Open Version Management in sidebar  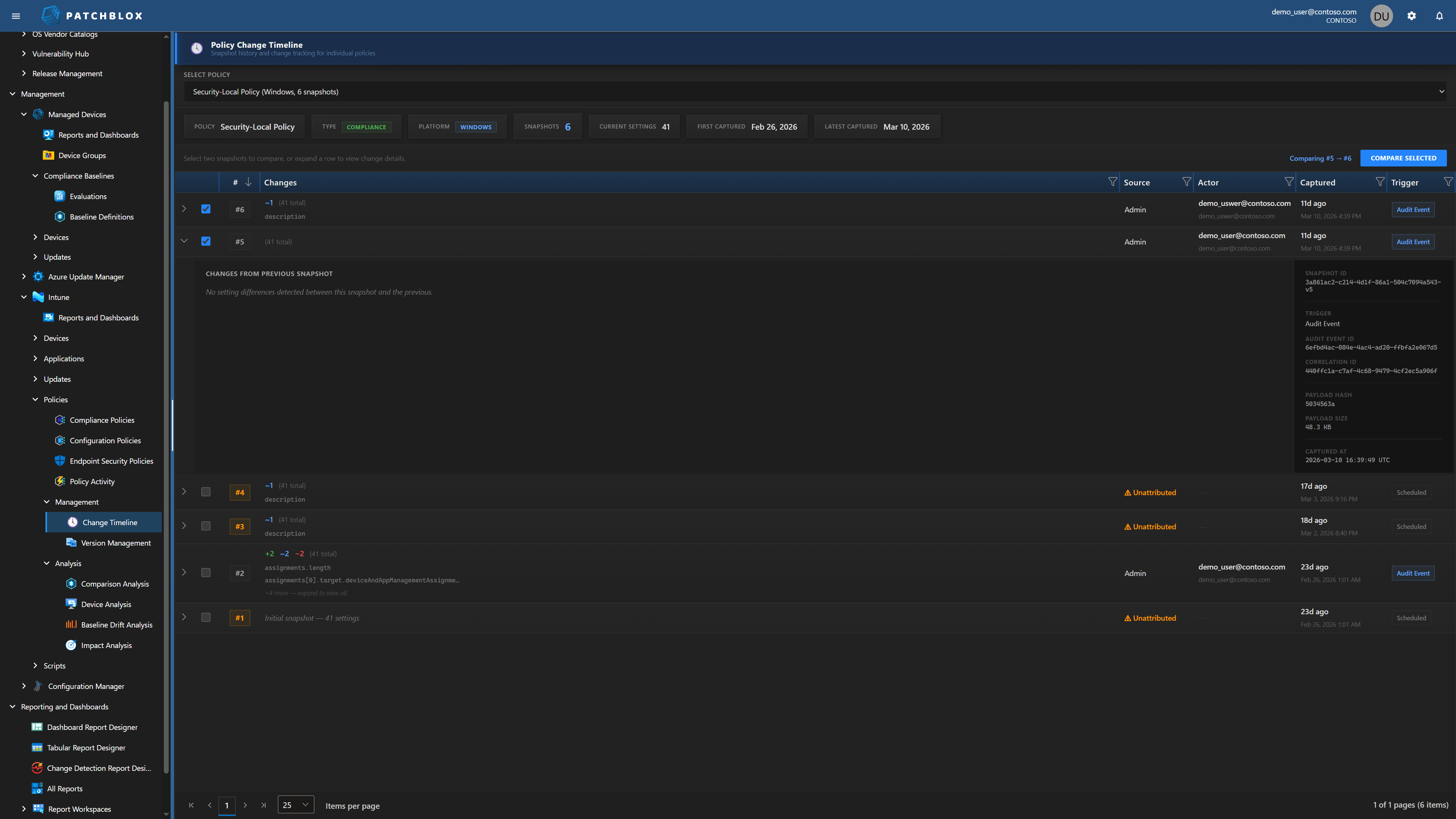tap(115, 543)
